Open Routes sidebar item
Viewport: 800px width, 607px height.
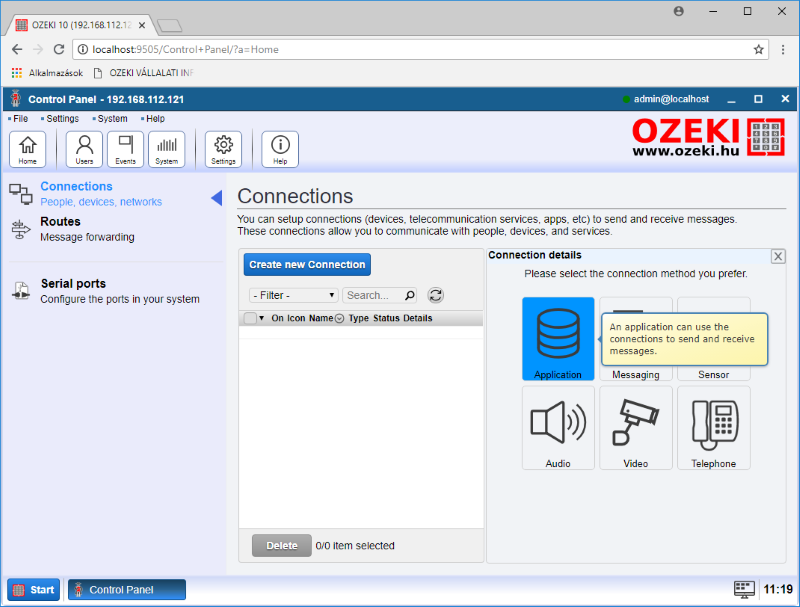(72, 229)
